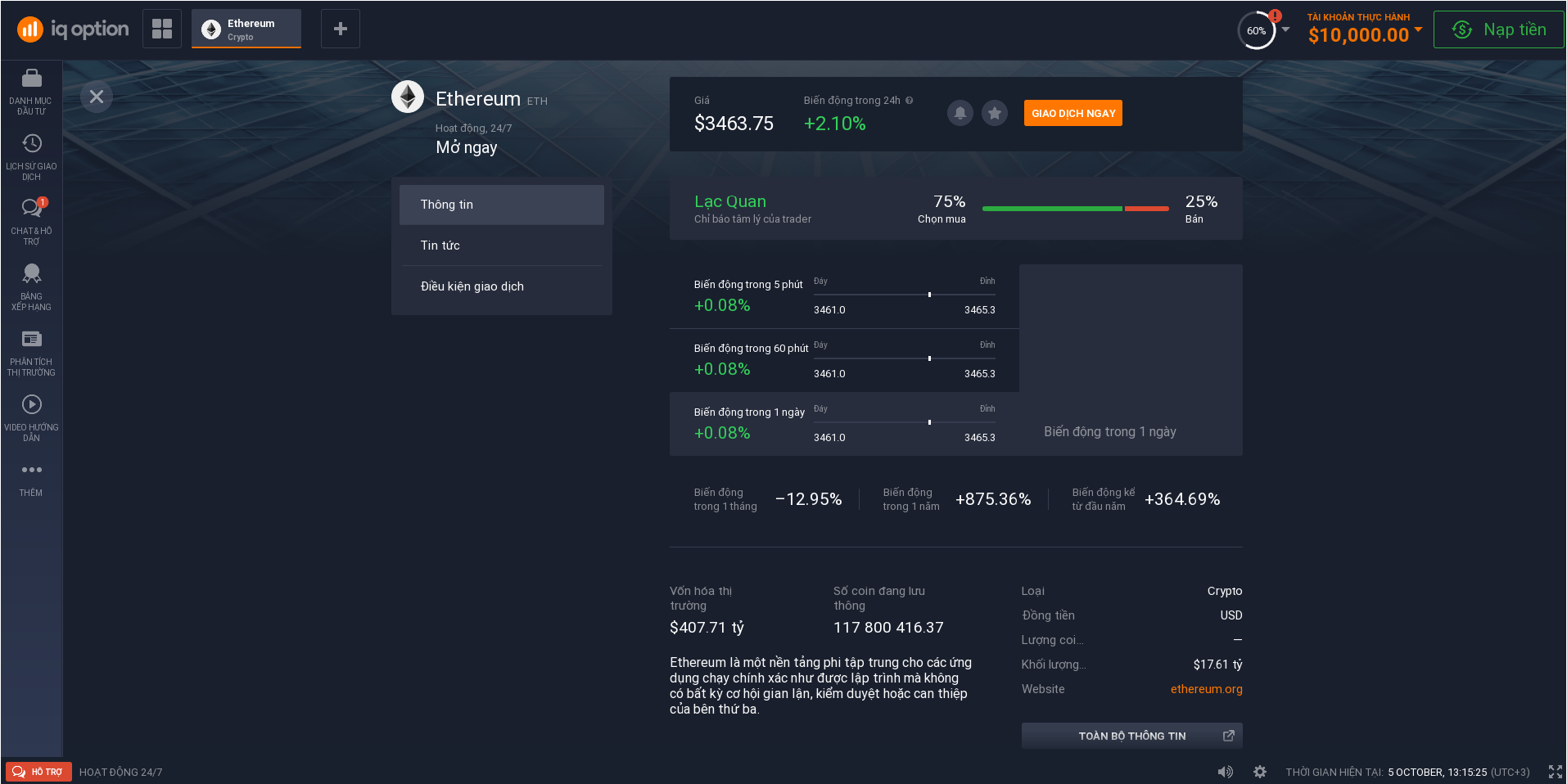The height and width of the screenshot is (784, 1567).
Task: Click the trader sentiment buy/sell bar
Action: (x=1075, y=209)
